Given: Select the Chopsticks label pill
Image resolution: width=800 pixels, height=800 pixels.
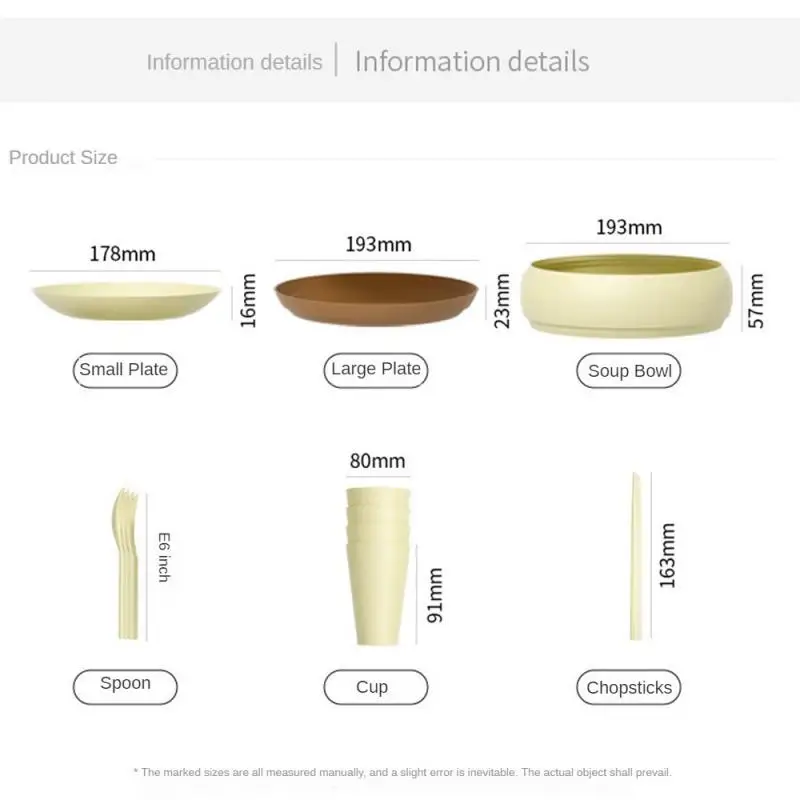Looking at the screenshot, I should (629, 687).
